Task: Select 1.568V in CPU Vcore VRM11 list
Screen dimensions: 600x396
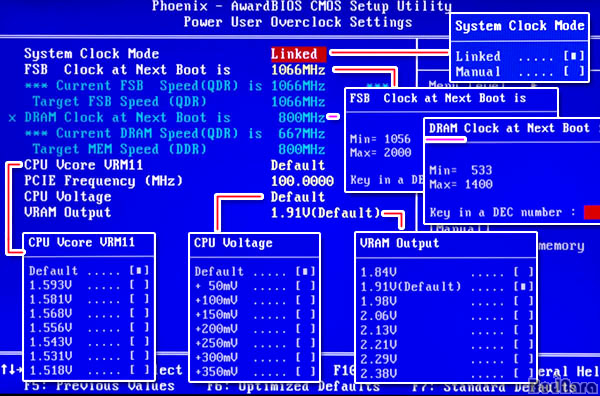Action: coord(89,313)
